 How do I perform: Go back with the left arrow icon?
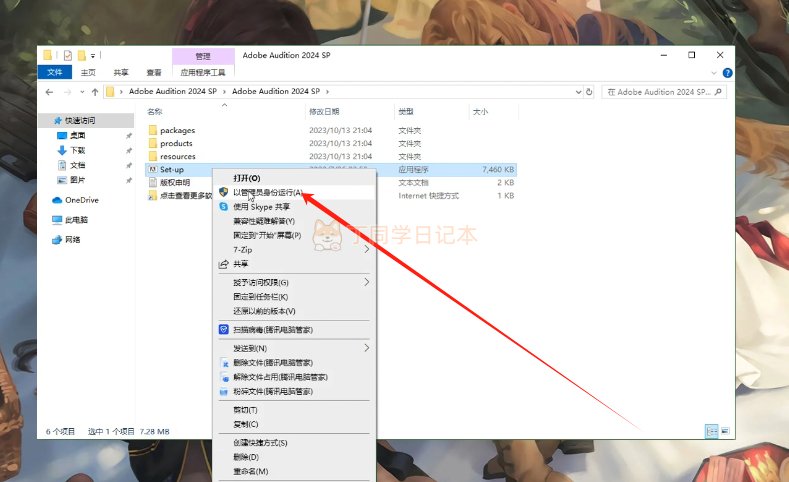(49, 92)
